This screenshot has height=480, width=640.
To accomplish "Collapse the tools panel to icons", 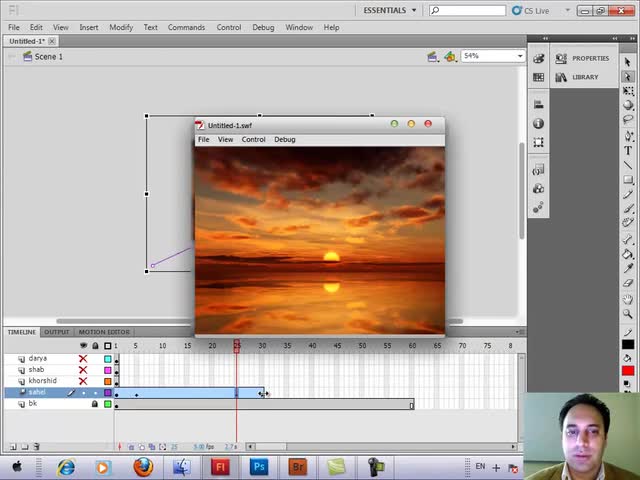I will click(x=632, y=38).
